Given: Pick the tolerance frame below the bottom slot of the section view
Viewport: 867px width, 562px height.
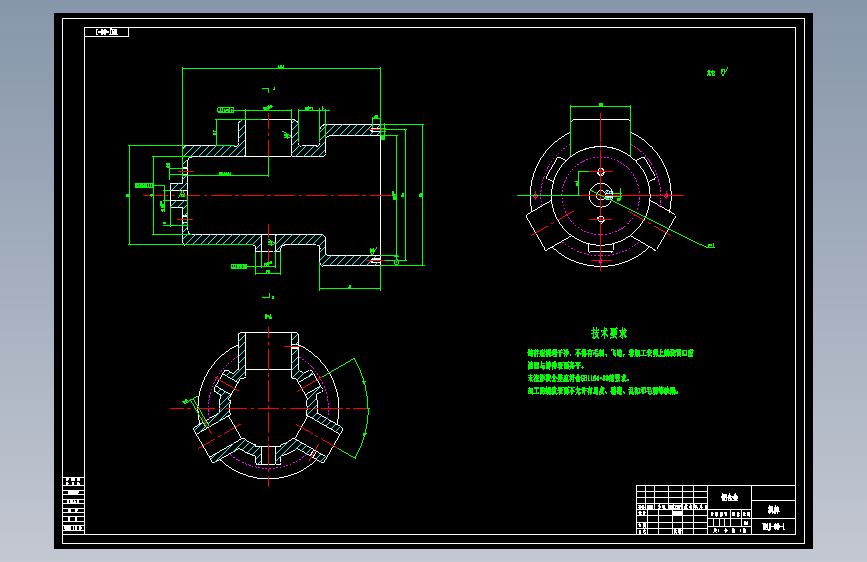Looking at the screenshot, I should tap(239, 267).
